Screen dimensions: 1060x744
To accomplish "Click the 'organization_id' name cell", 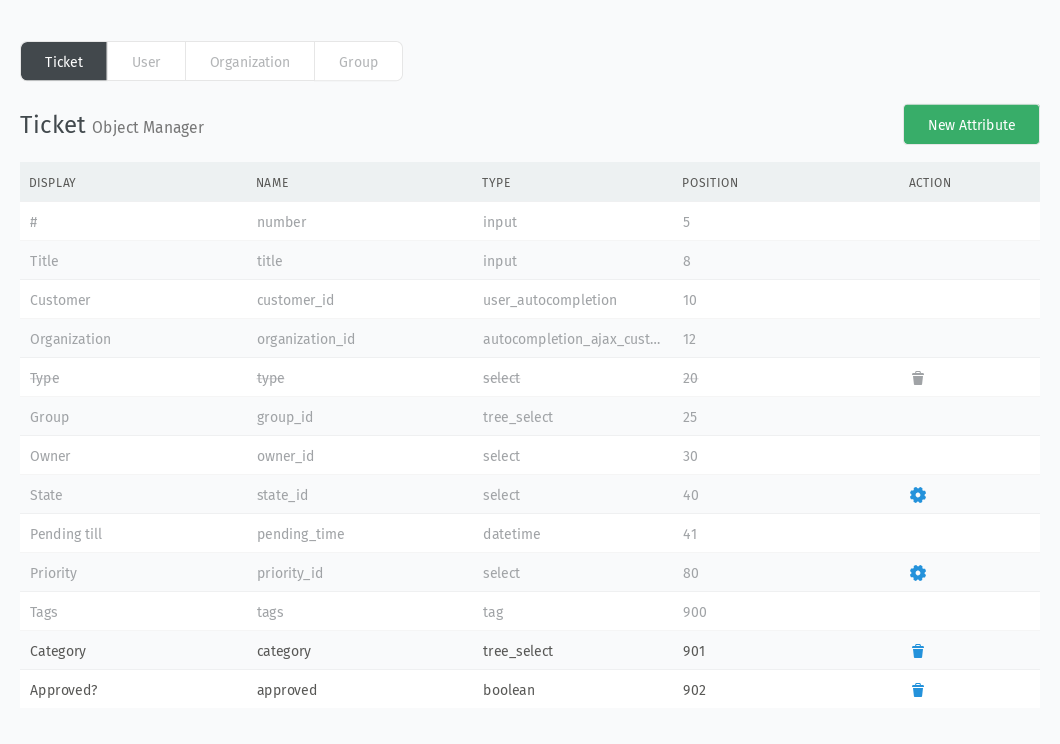I will (x=306, y=339).
